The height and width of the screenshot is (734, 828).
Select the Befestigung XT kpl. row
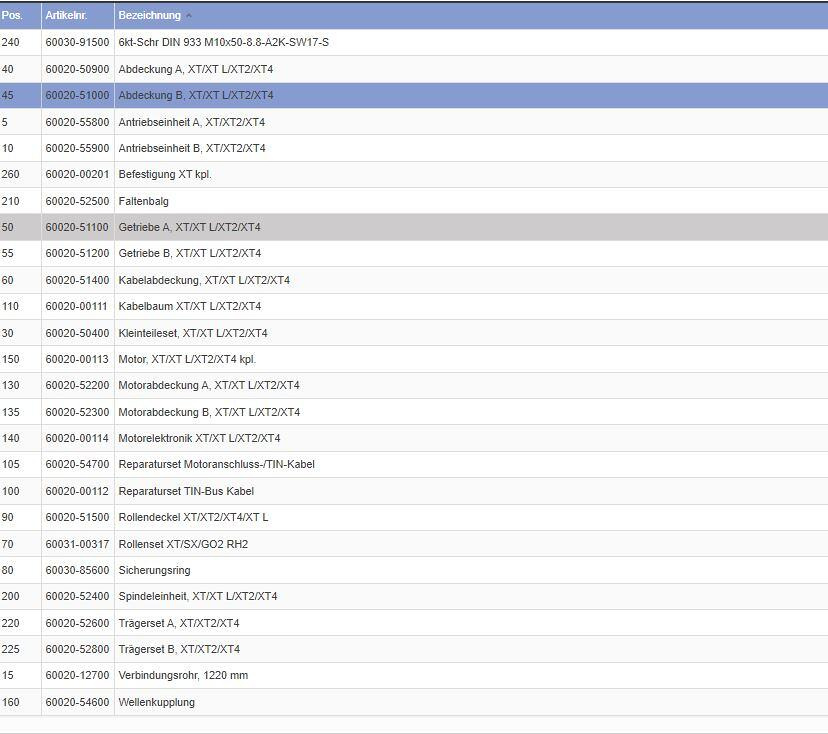pyautogui.click(x=165, y=174)
